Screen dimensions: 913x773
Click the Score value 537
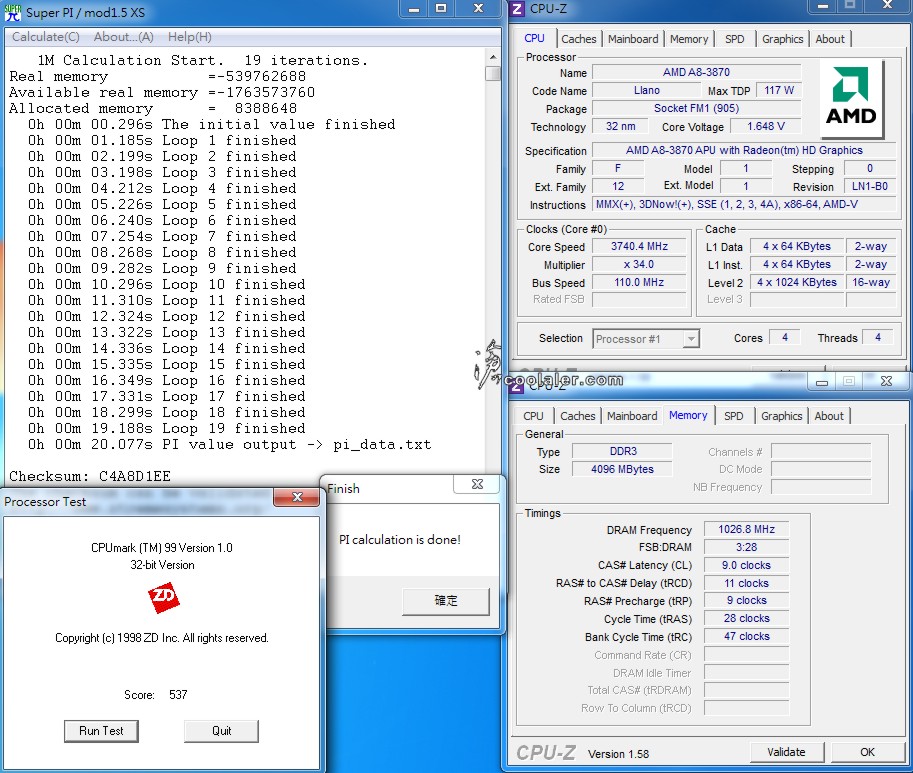click(178, 694)
